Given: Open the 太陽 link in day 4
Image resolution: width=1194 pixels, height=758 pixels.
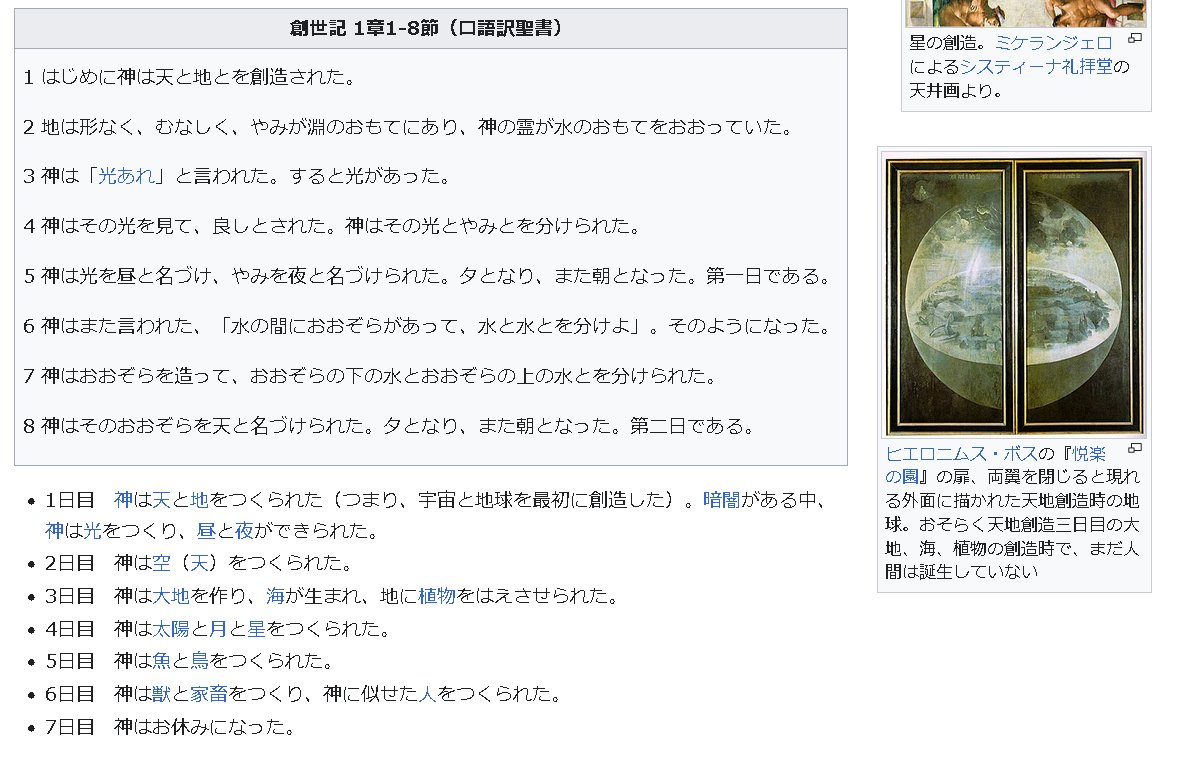Looking at the screenshot, I should [171, 629].
